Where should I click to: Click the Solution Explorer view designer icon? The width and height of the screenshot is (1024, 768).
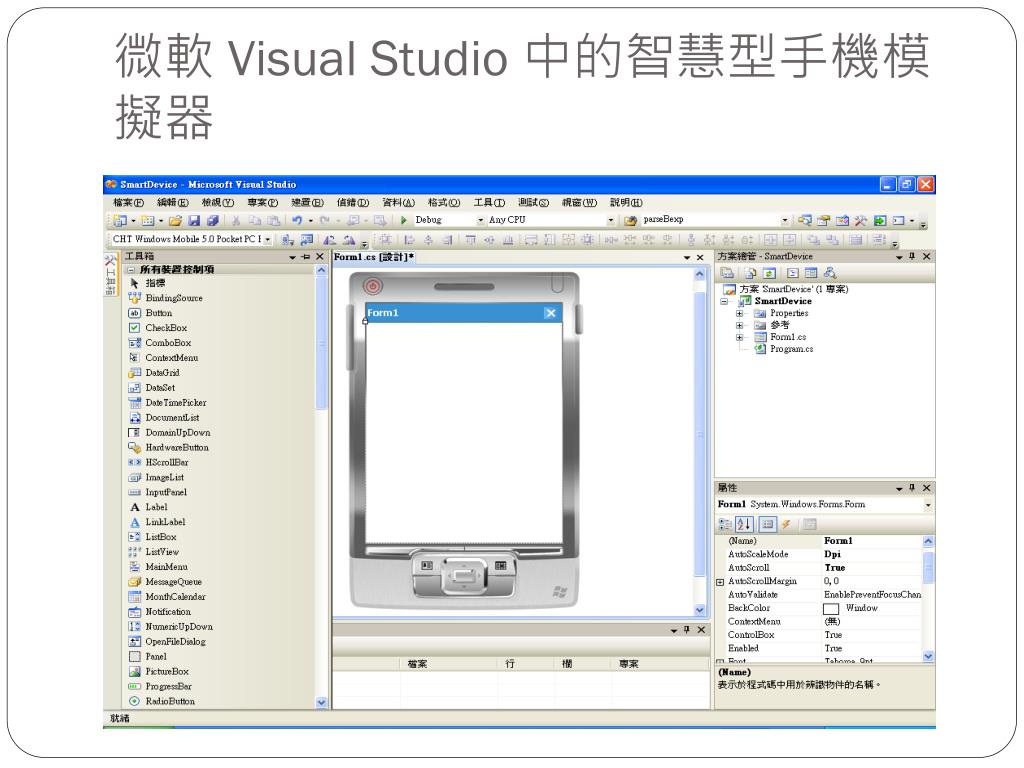click(x=810, y=273)
